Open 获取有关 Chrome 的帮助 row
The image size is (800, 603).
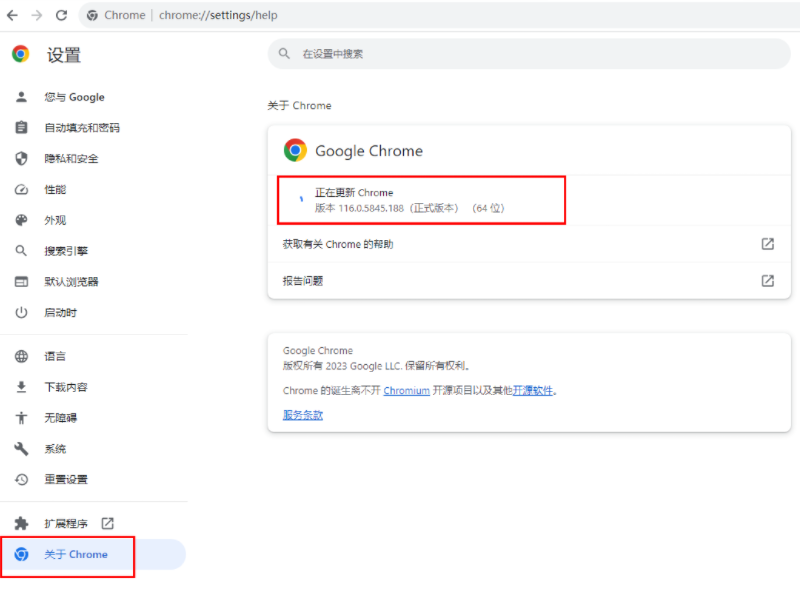(529, 244)
